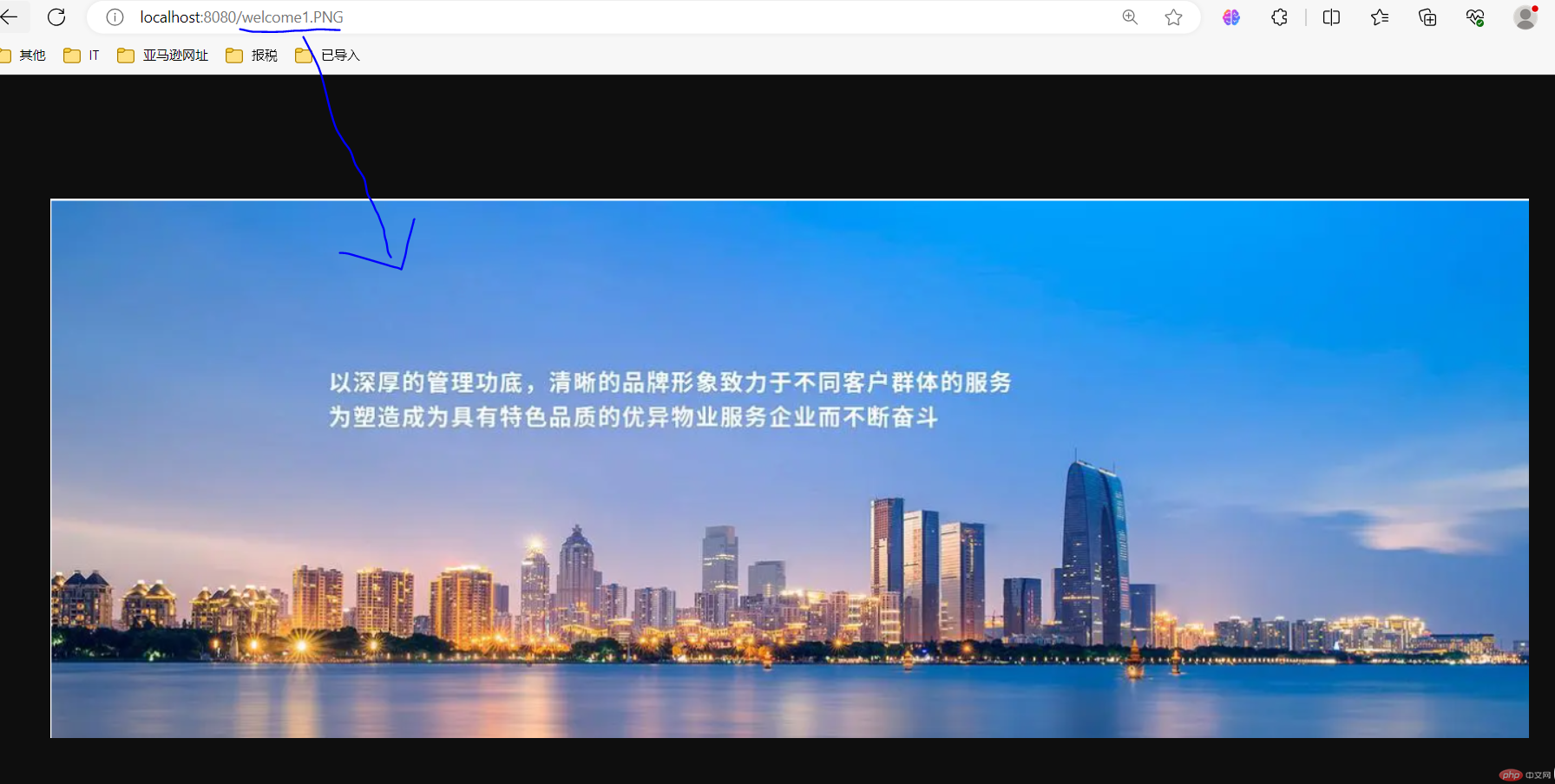Open the IT bookmarks folder
Viewport: 1555px width, 784px height.
[82, 56]
